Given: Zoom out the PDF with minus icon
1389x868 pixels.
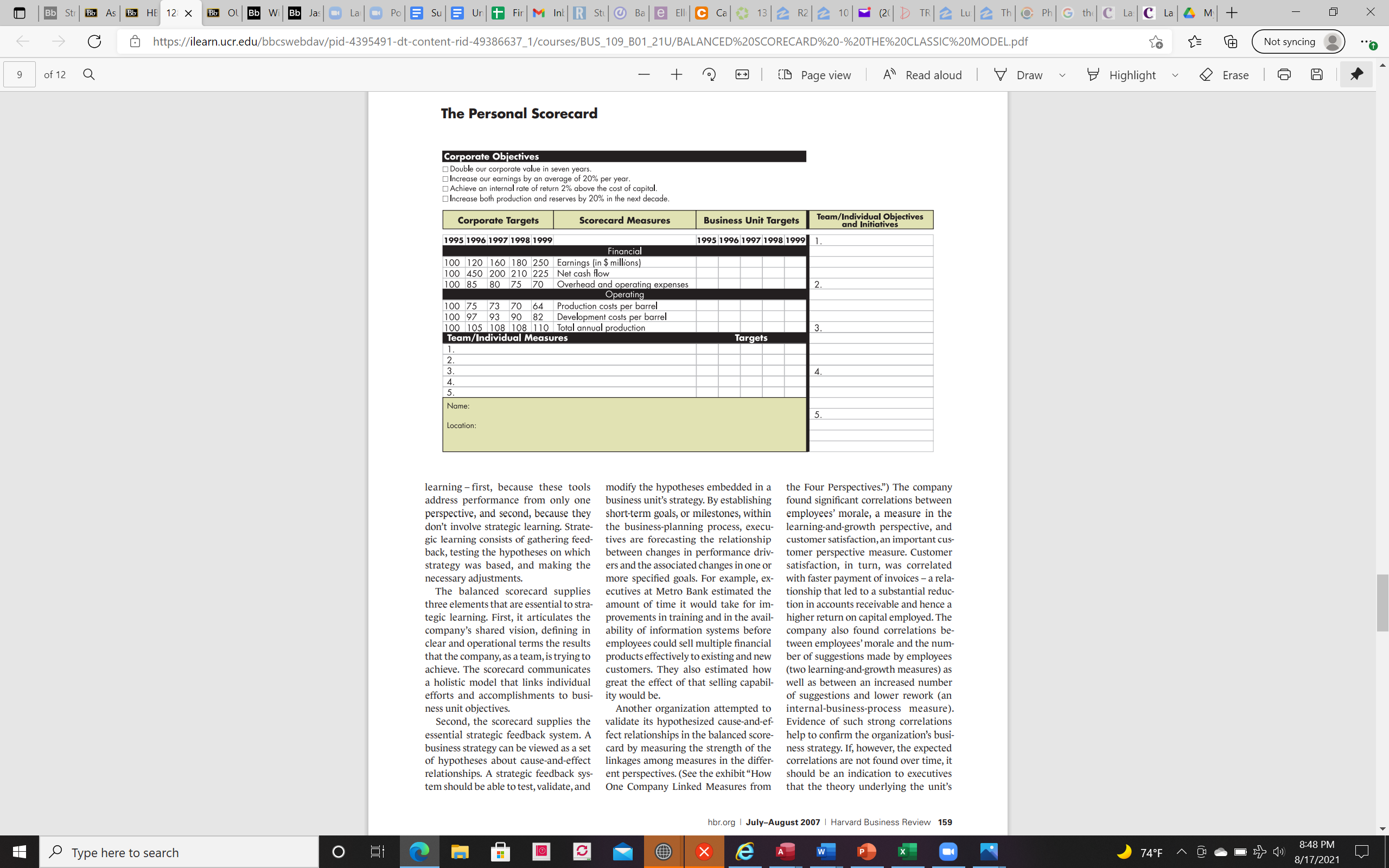Looking at the screenshot, I should (643, 75).
